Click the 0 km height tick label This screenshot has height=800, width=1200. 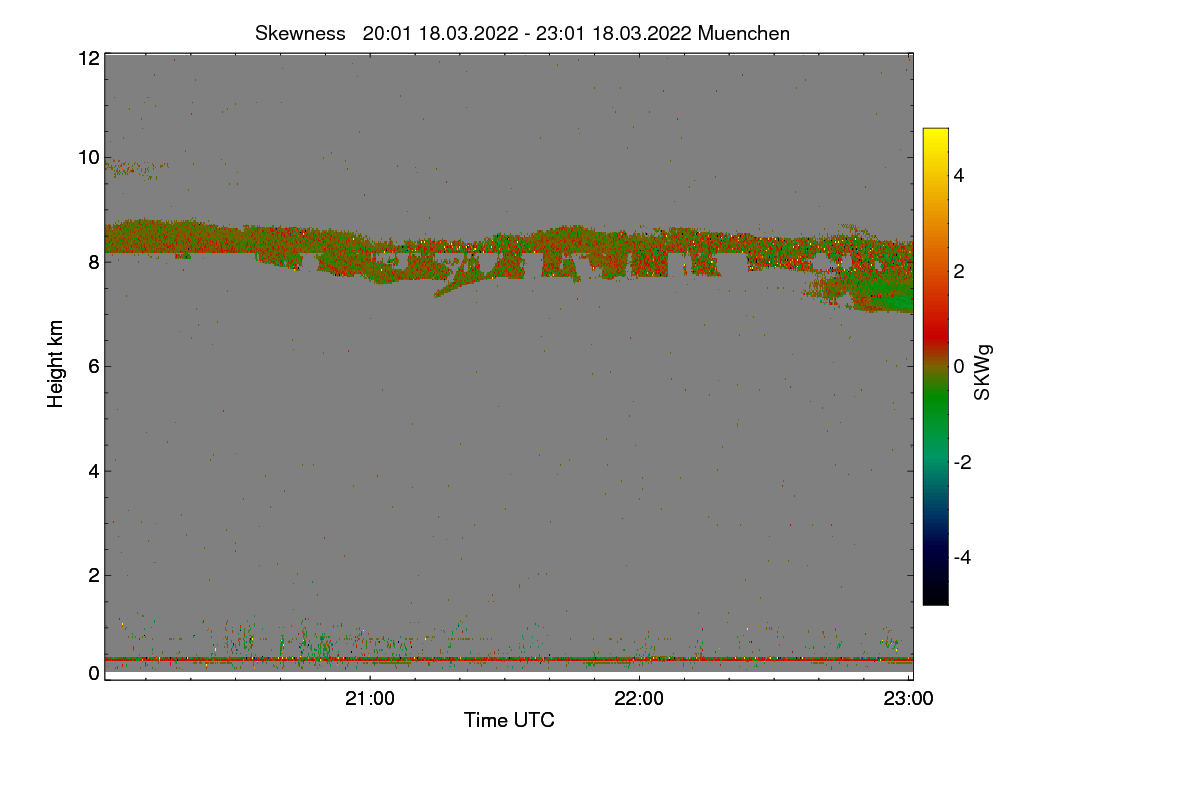pos(93,673)
